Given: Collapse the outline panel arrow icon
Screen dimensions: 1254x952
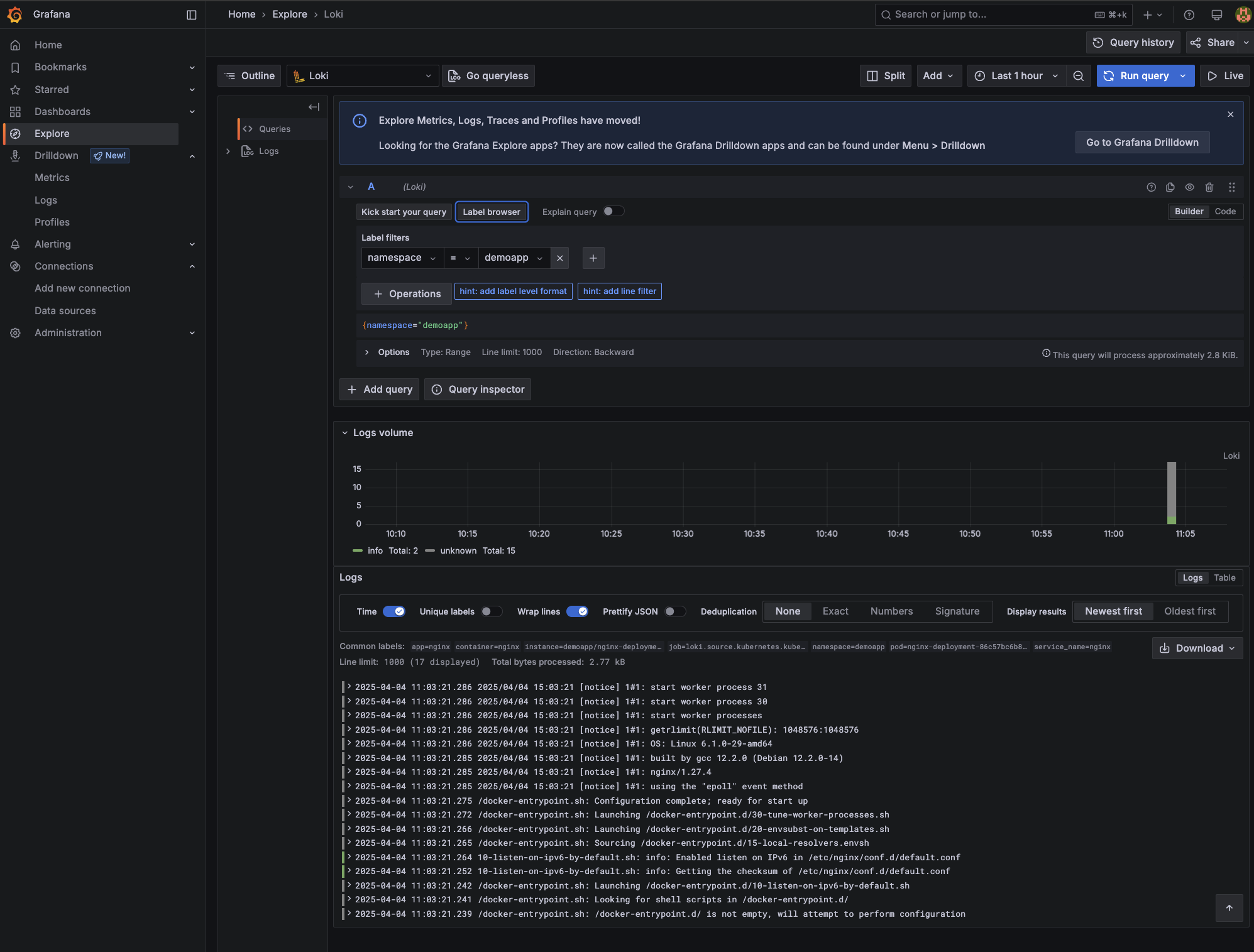Looking at the screenshot, I should [314, 107].
